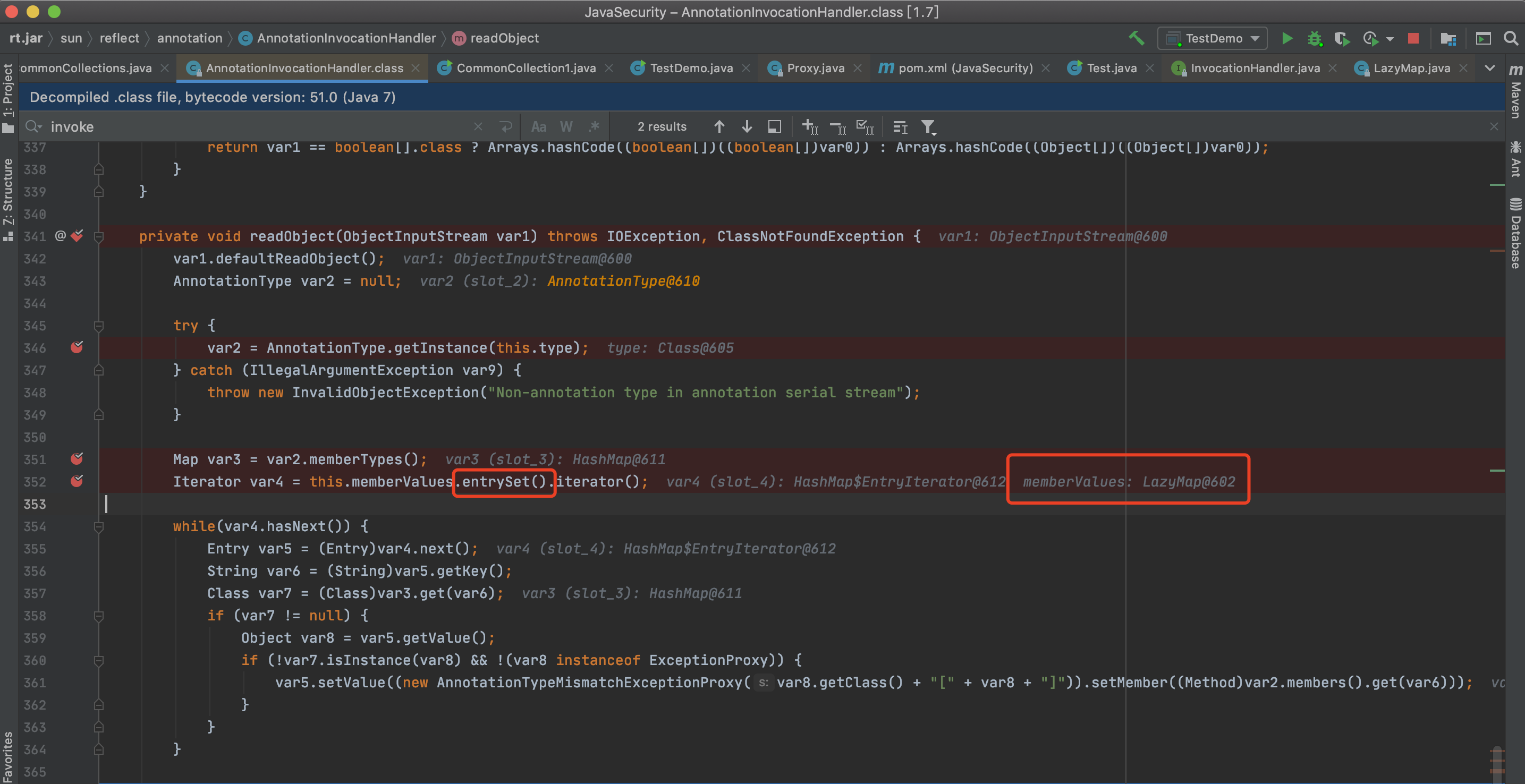Toggle breakpoint on line 346

click(x=77, y=347)
